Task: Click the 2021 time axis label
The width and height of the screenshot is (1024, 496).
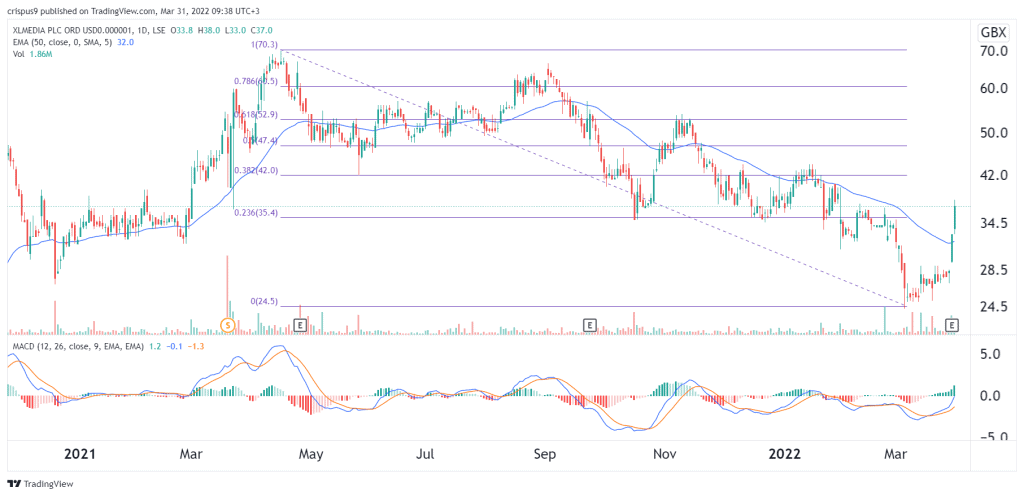Action: coord(81,454)
